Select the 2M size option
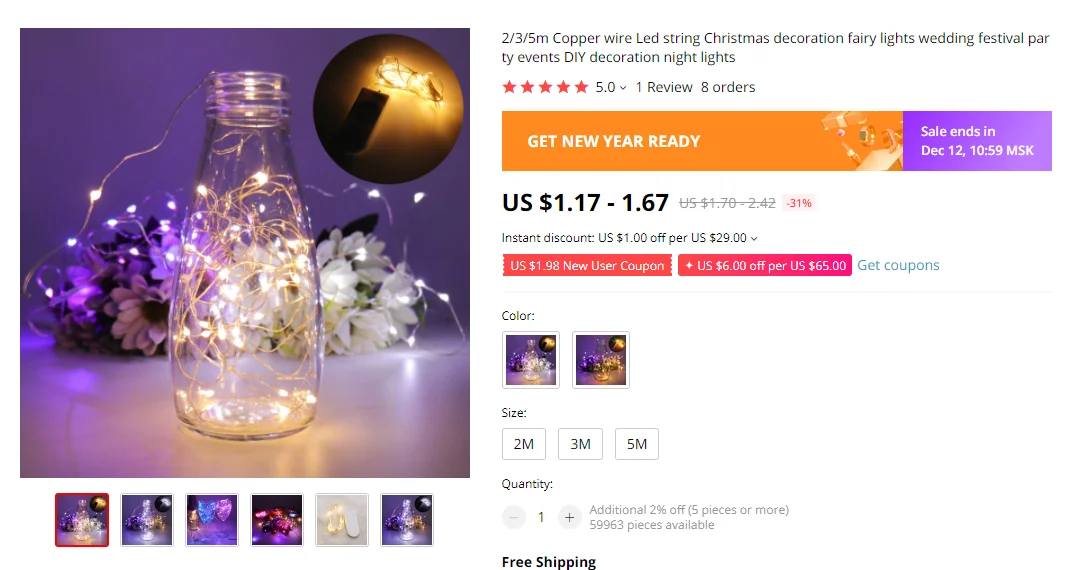 point(524,444)
